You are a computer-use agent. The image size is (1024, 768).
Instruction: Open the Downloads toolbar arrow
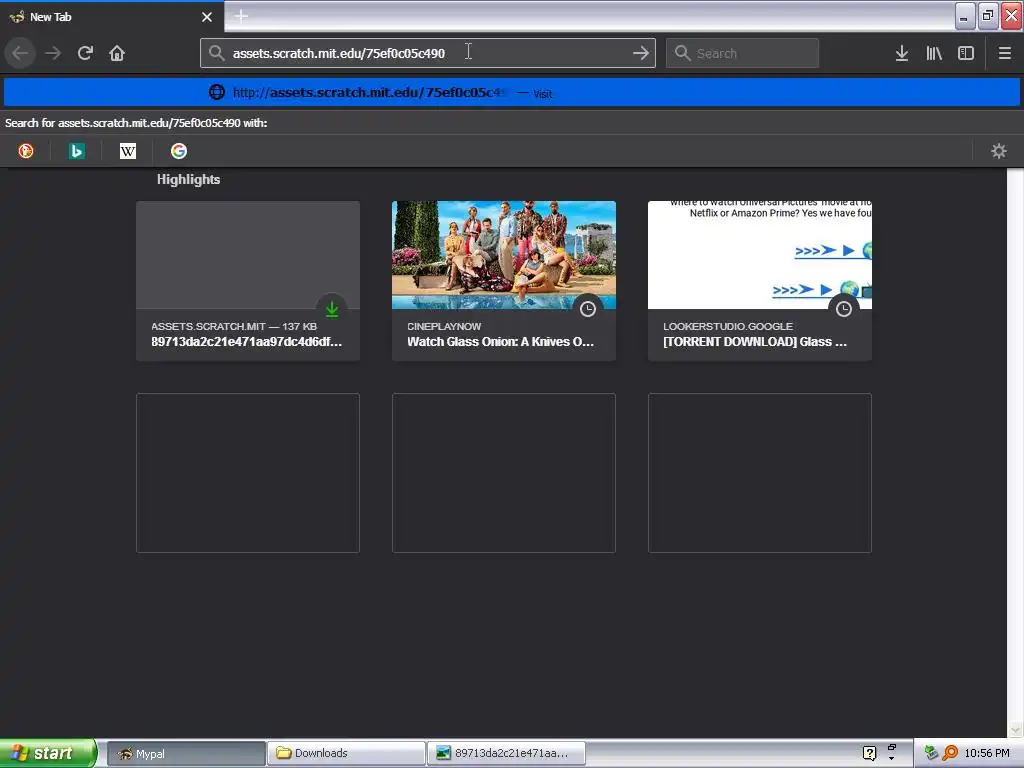[x=902, y=53]
